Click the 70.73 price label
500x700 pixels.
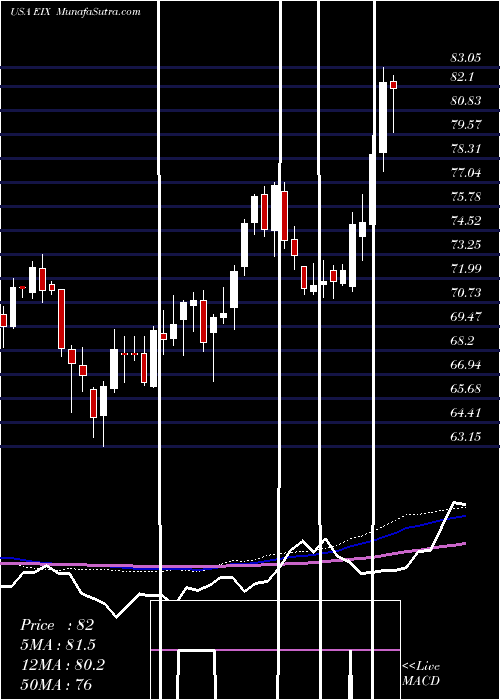click(466, 293)
